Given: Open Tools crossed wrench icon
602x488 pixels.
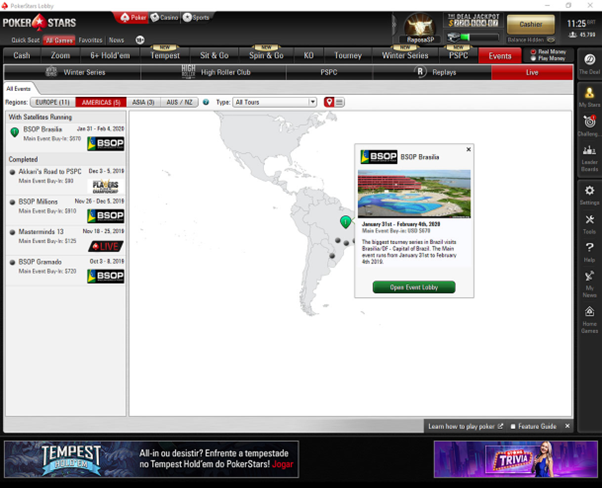Looking at the screenshot, I should [589, 220].
